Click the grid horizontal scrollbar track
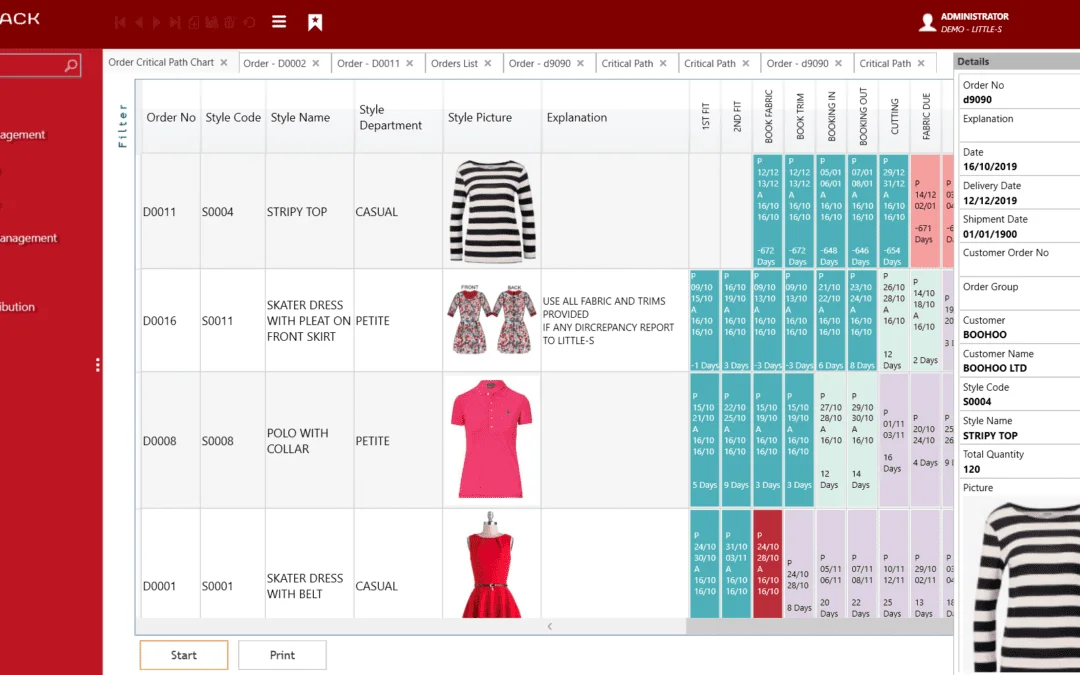Viewport: 1080px width, 675px height. [820, 626]
